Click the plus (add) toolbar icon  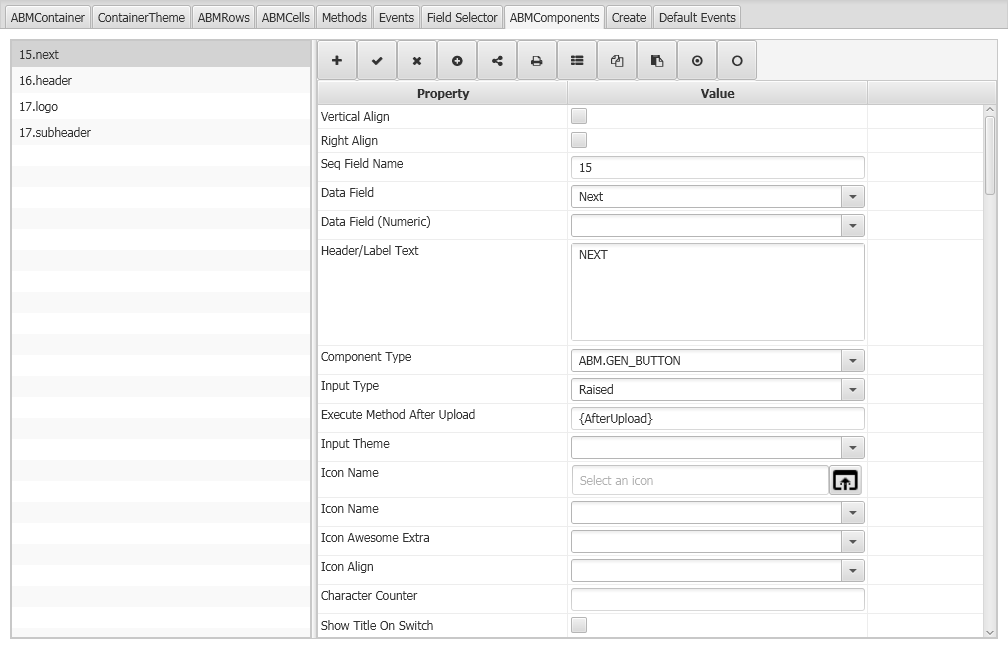337,61
